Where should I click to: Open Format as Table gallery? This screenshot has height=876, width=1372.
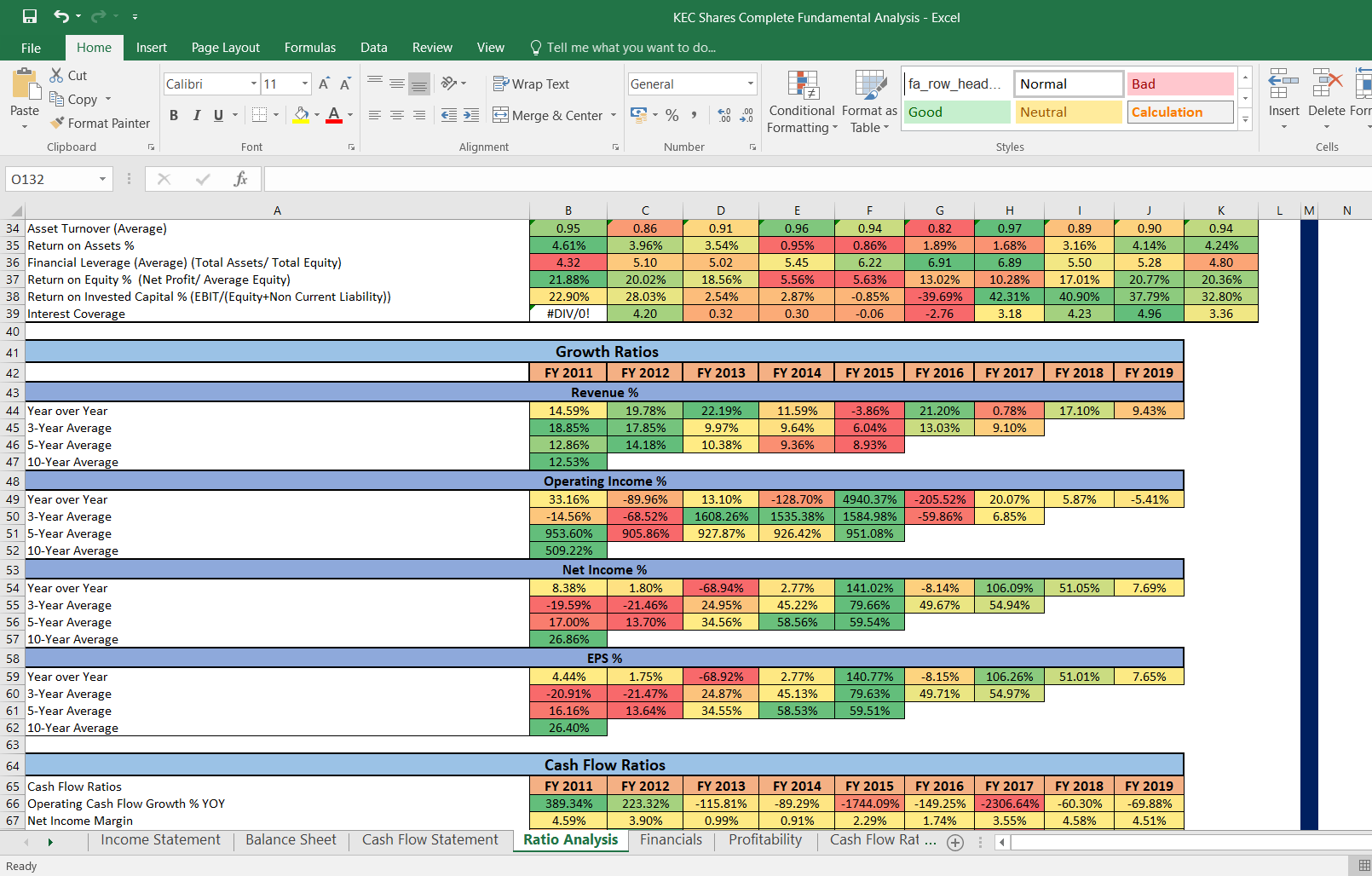(x=869, y=101)
